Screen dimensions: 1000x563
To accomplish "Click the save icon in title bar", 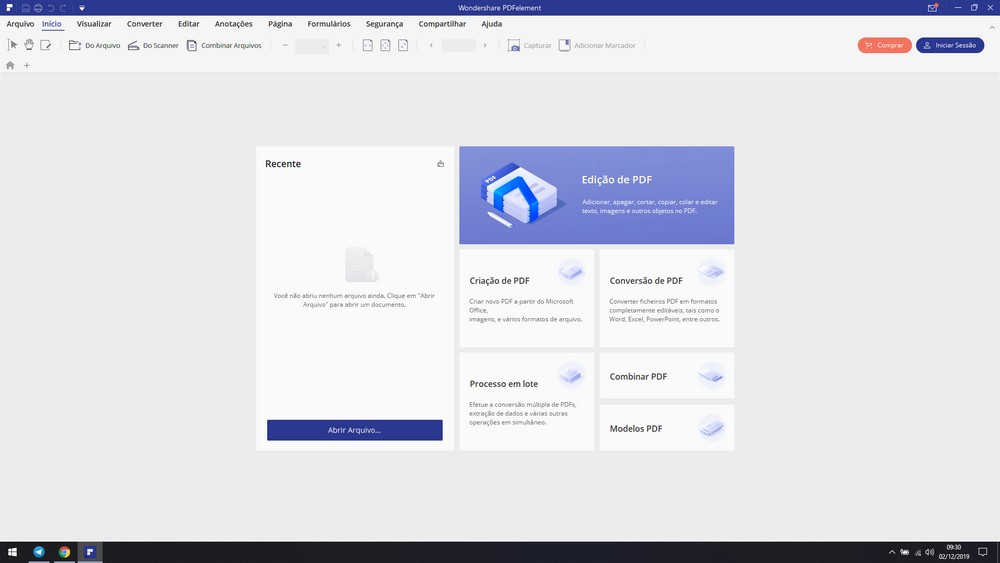I will tap(26, 8).
